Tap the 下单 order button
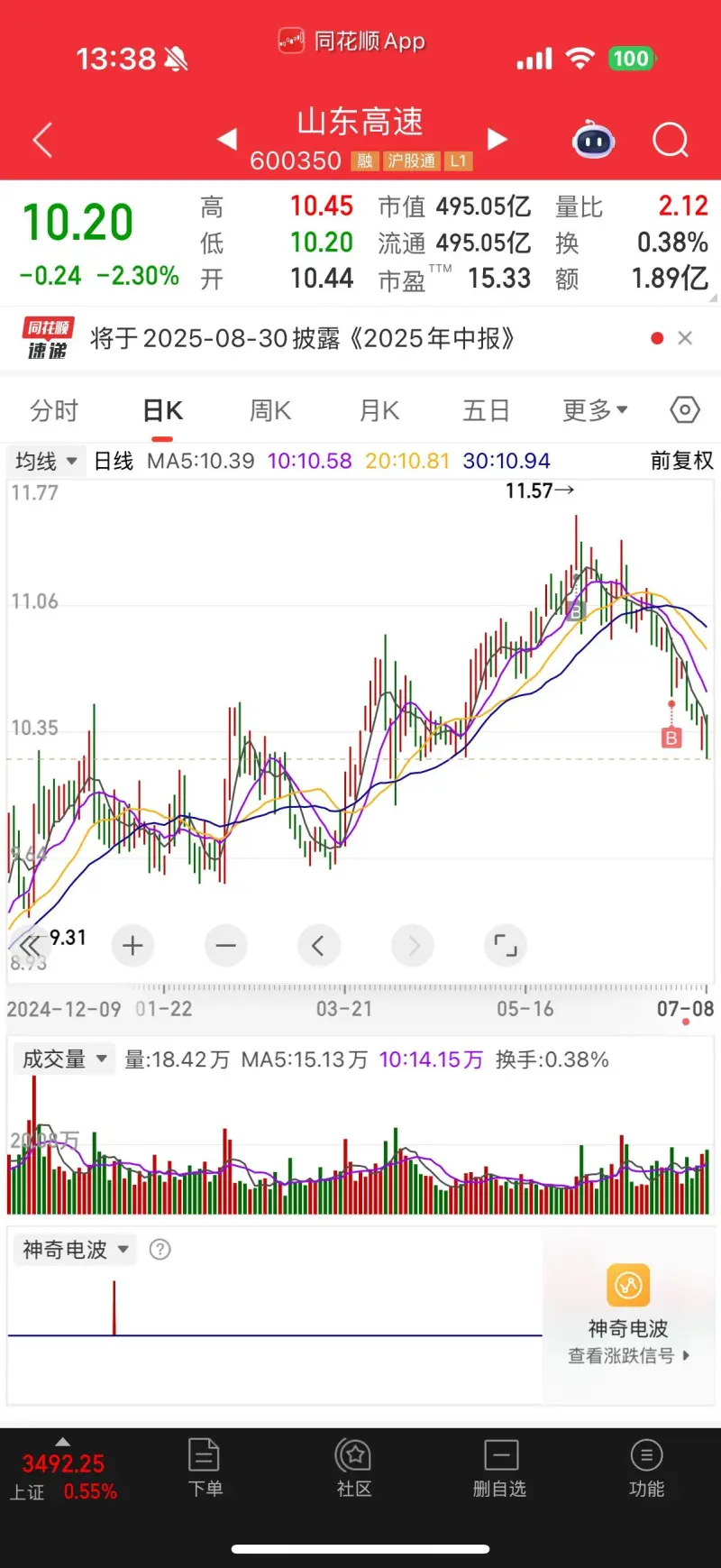This screenshot has height=1568, width=721. [205, 1468]
